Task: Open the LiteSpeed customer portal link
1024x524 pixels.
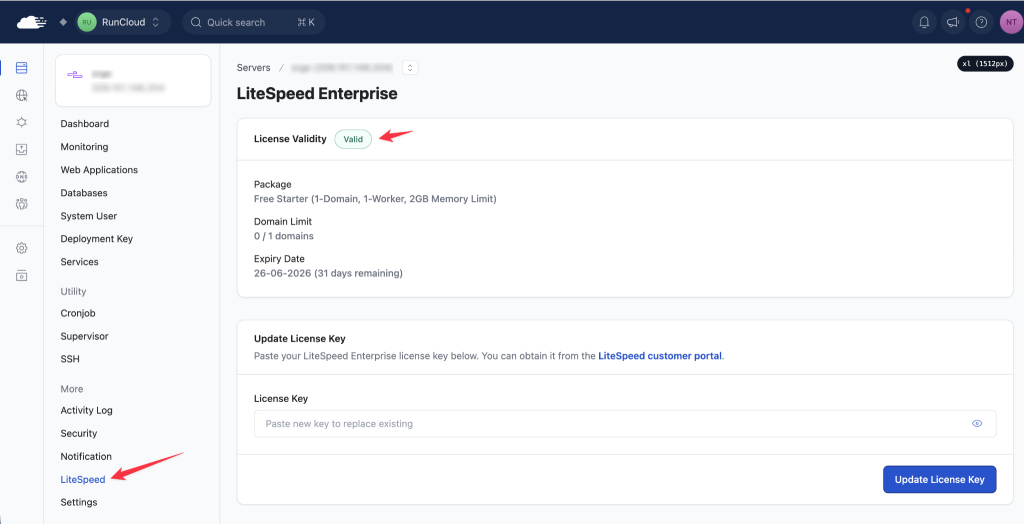Action: (660, 356)
